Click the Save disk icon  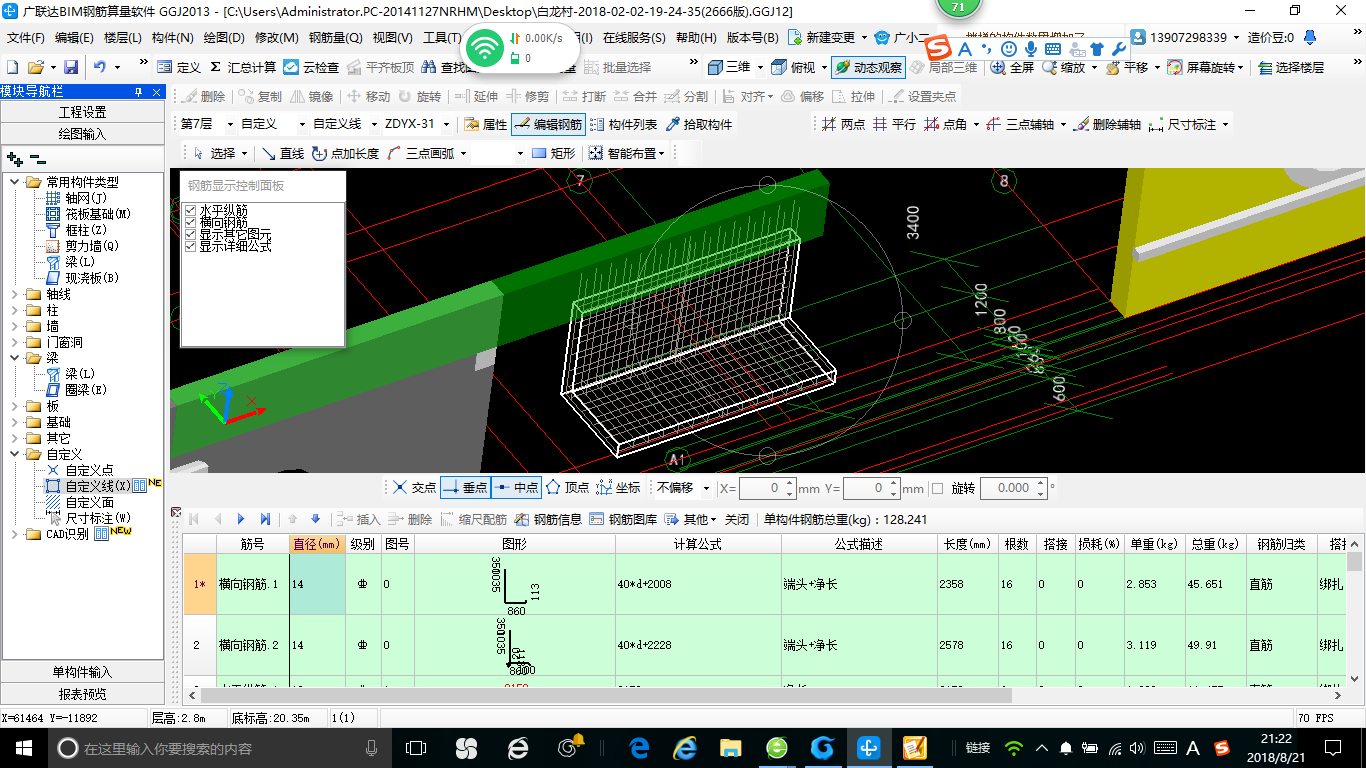(x=71, y=67)
